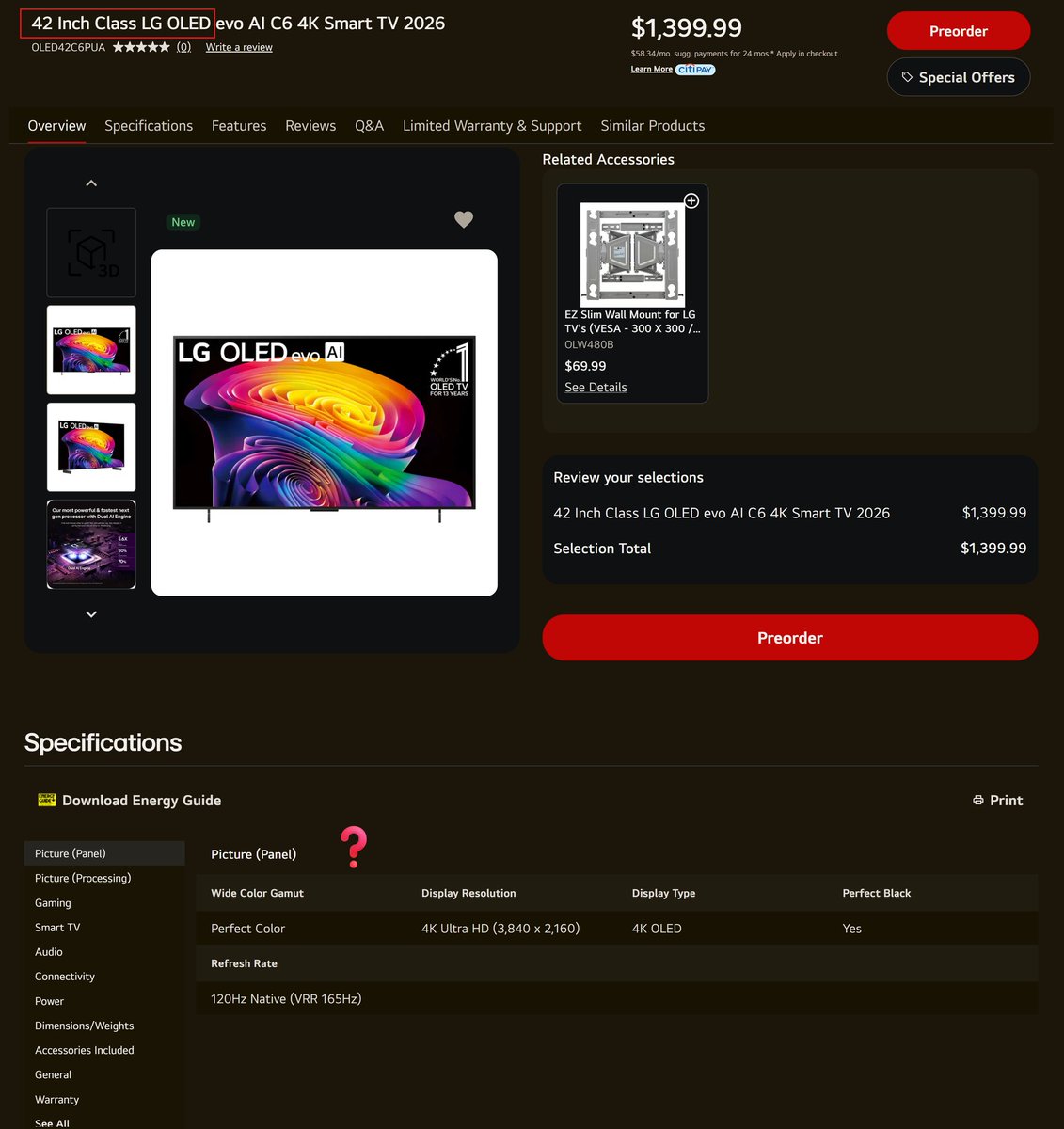Select the Q&A tab
The width and height of the screenshot is (1064, 1129).
click(369, 126)
